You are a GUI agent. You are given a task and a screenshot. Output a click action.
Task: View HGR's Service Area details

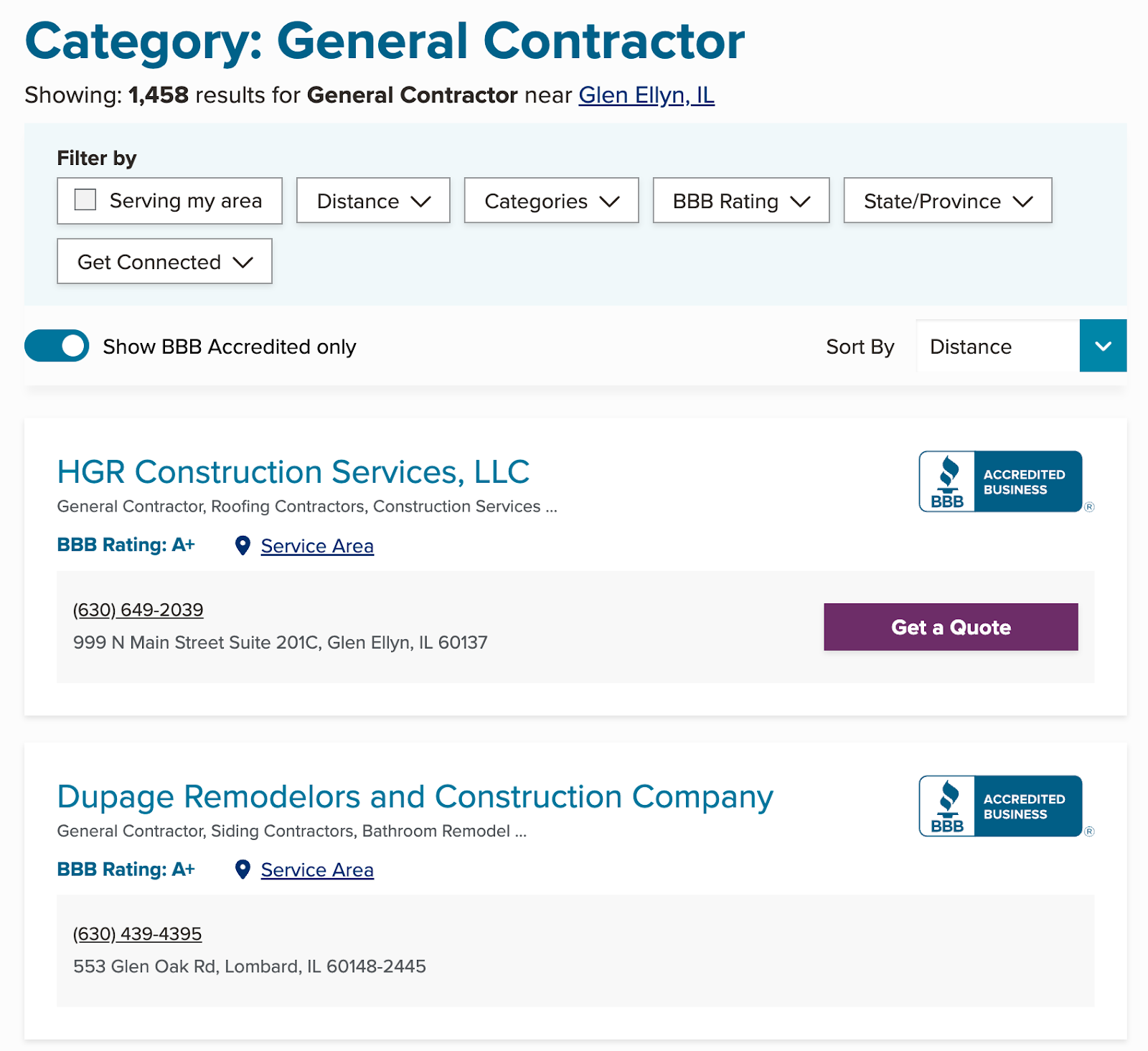(x=317, y=546)
